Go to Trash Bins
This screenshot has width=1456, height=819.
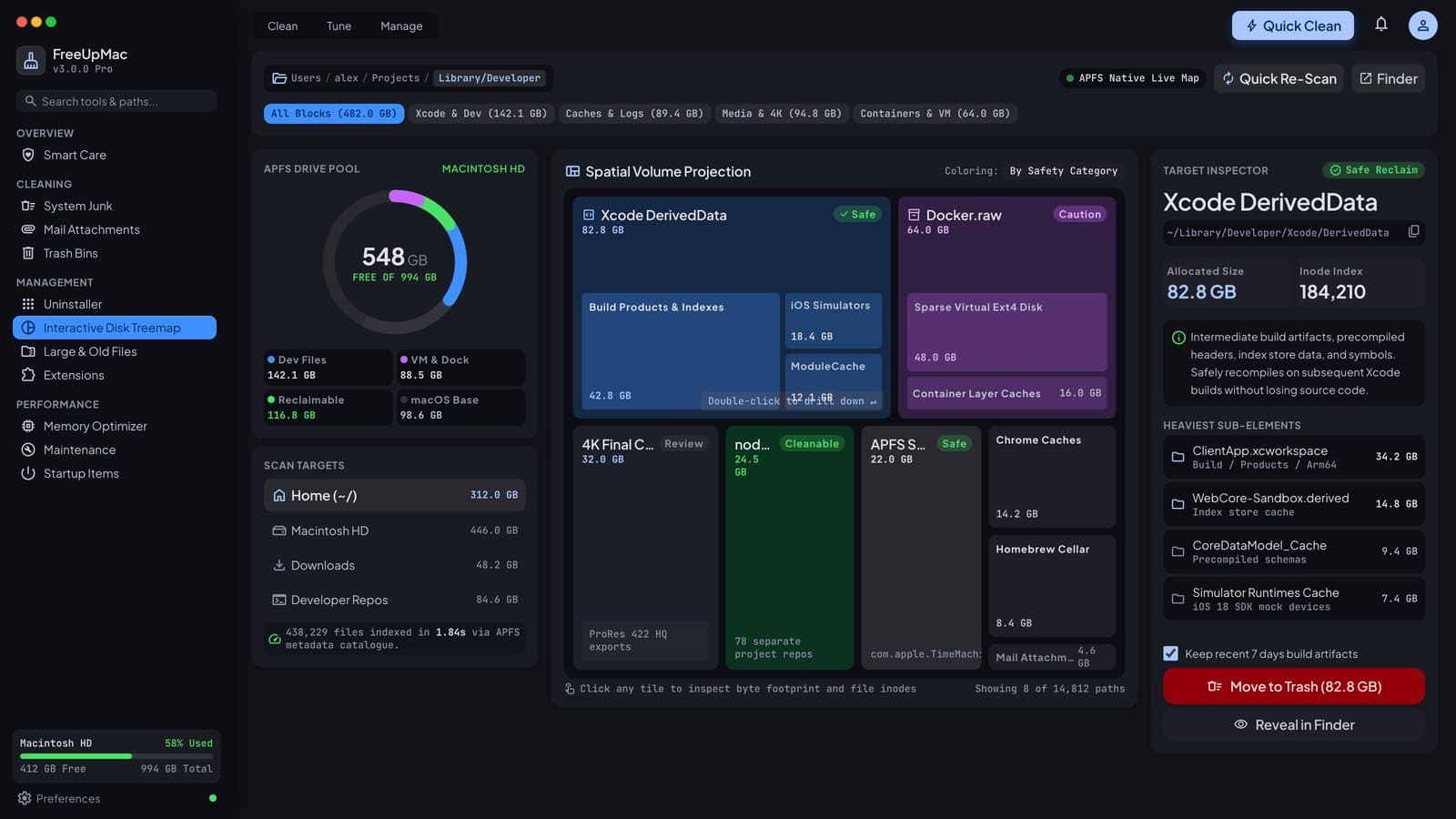[115, 253]
